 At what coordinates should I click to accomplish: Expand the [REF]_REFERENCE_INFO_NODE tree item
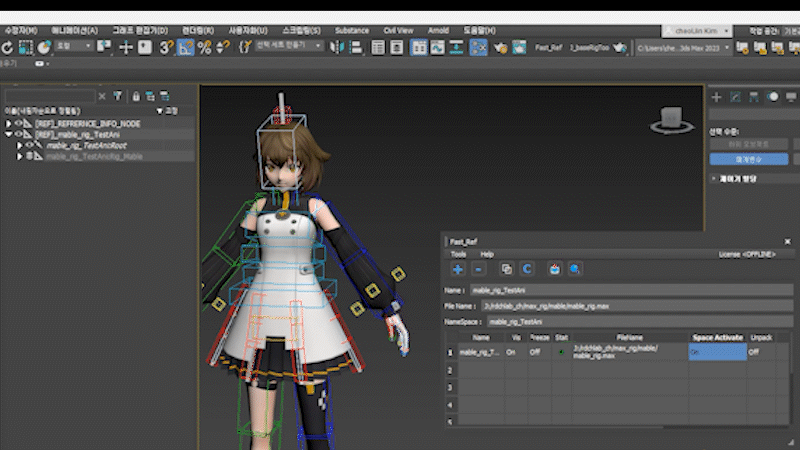(x=8, y=123)
